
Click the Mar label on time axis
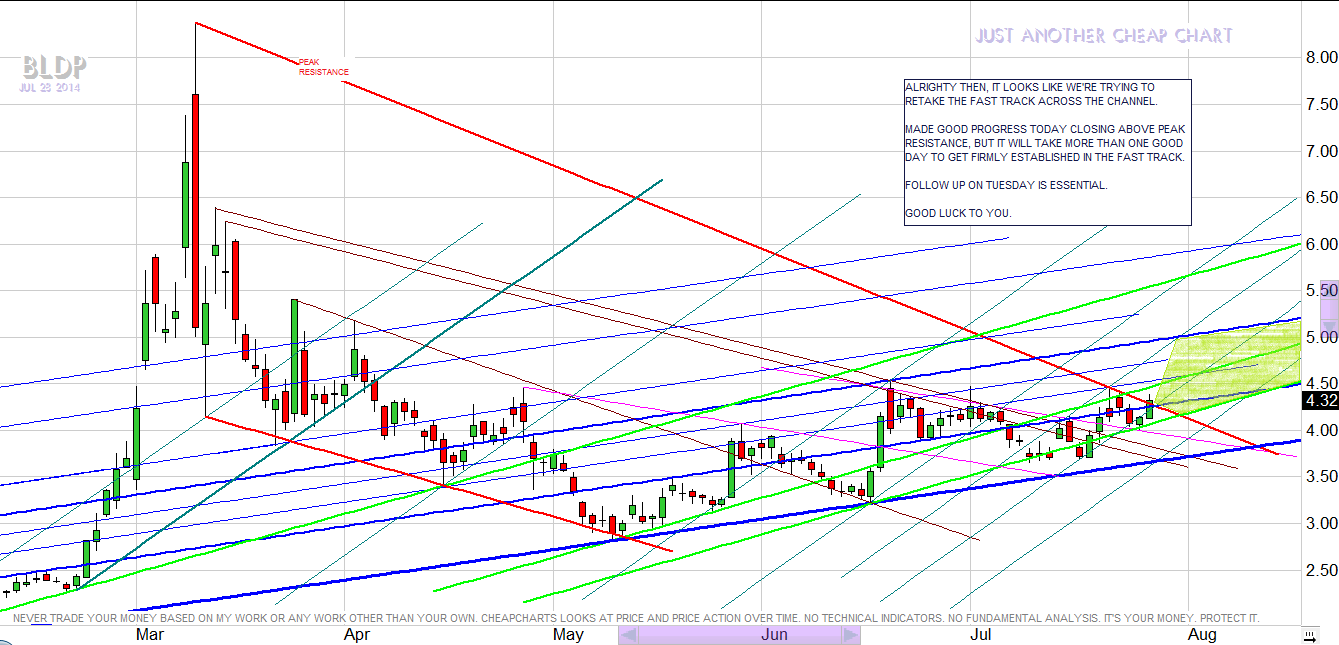[x=151, y=635]
